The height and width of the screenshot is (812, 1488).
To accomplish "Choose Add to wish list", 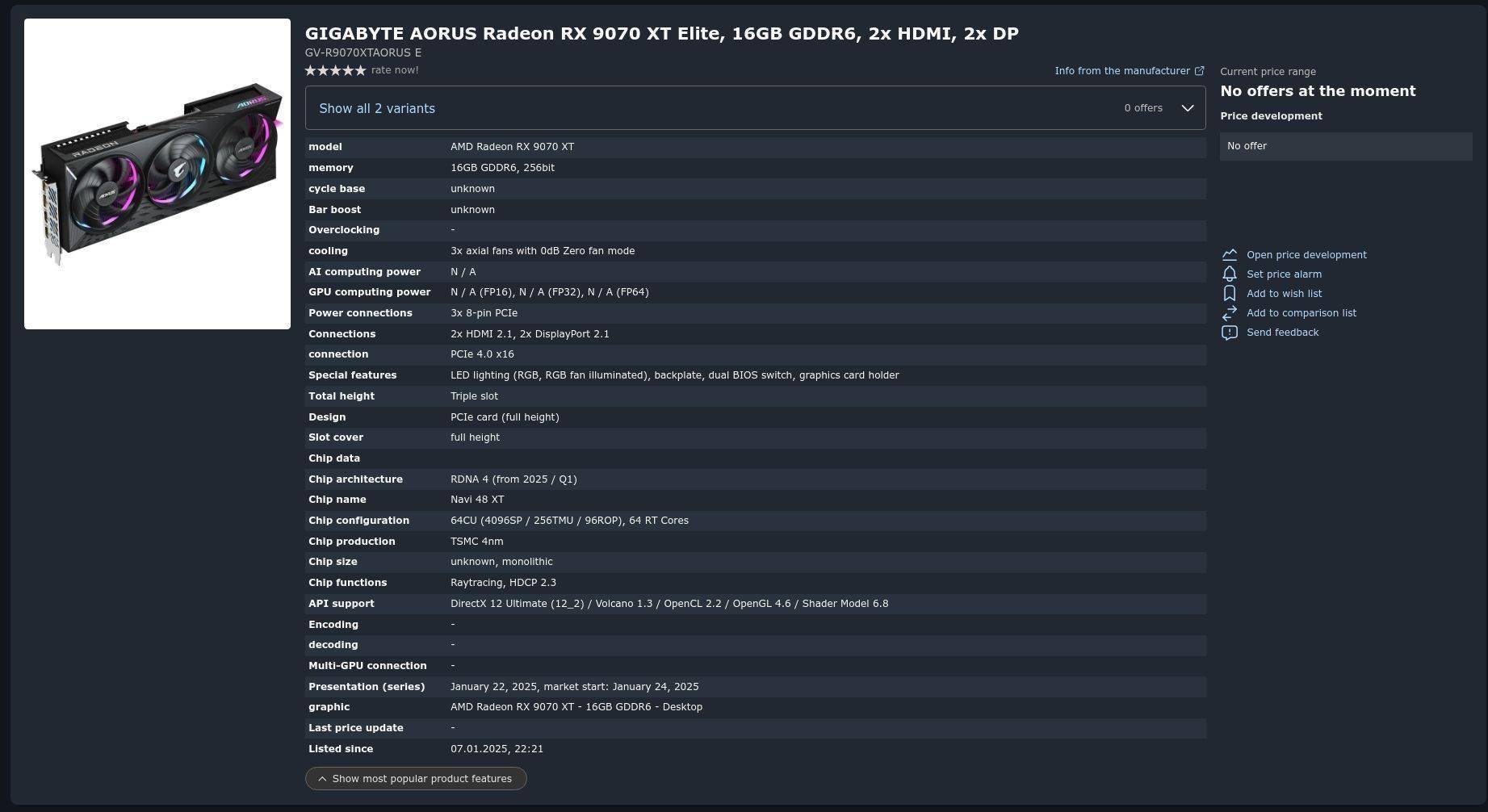I will 1284,294.
